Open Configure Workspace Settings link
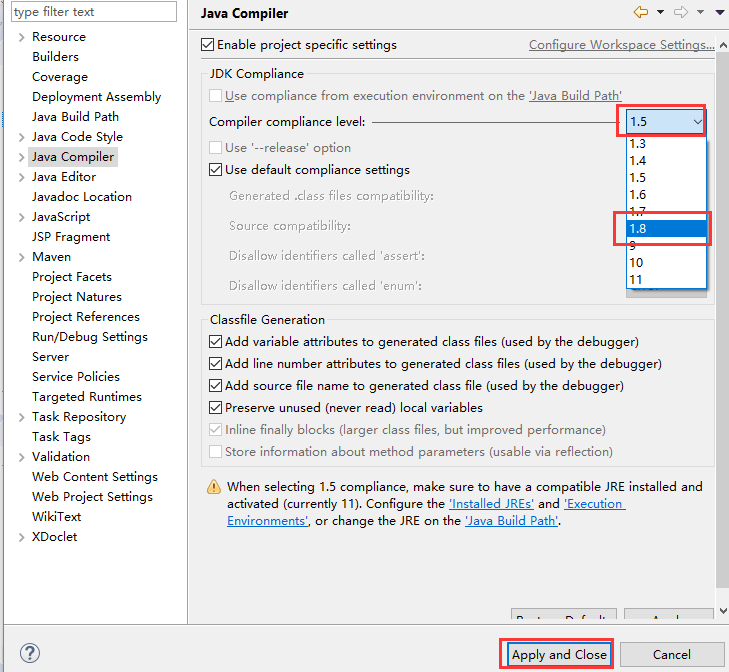Viewport: 729px width, 672px height. (622, 45)
